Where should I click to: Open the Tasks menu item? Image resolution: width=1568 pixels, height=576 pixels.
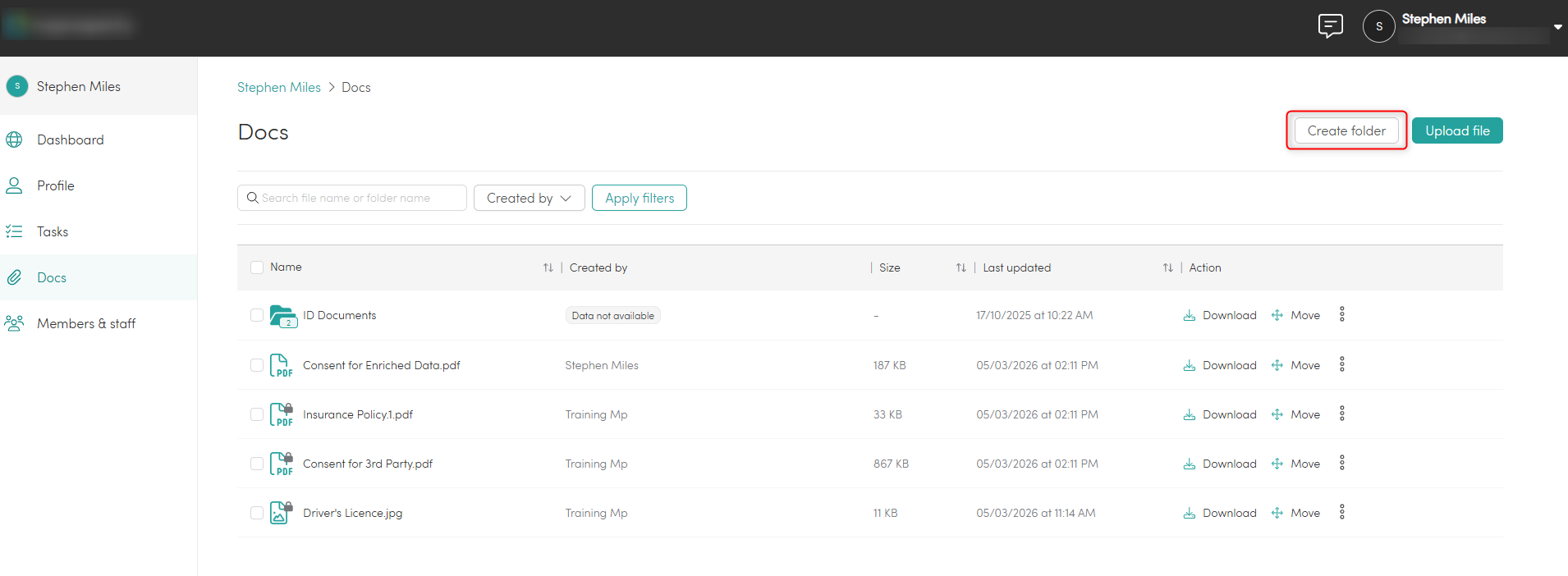pyautogui.click(x=99, y=231)
